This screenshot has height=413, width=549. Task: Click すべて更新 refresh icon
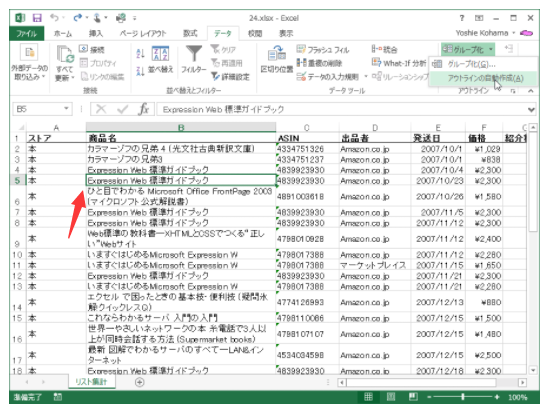point(65,55)
